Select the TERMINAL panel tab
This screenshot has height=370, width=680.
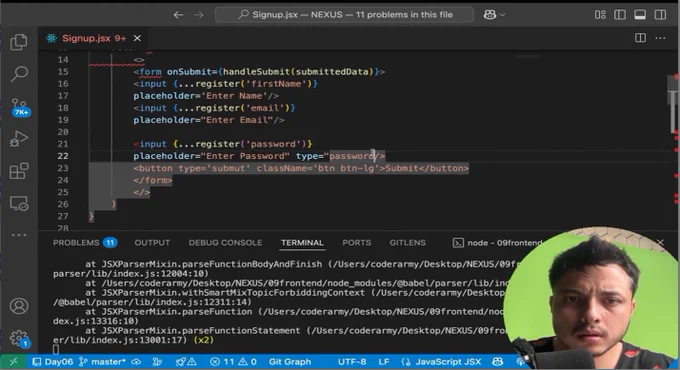coord(302,242)
